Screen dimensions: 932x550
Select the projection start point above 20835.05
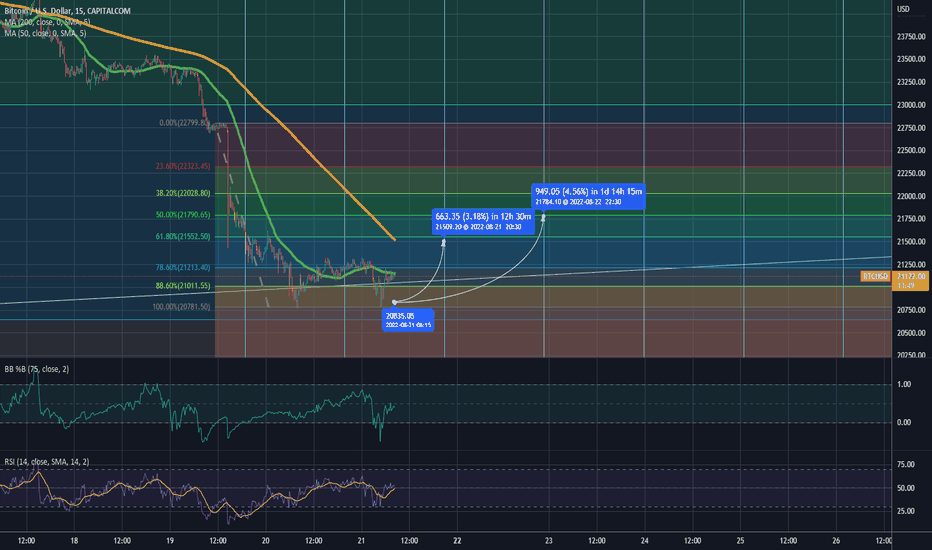[395, 302]
